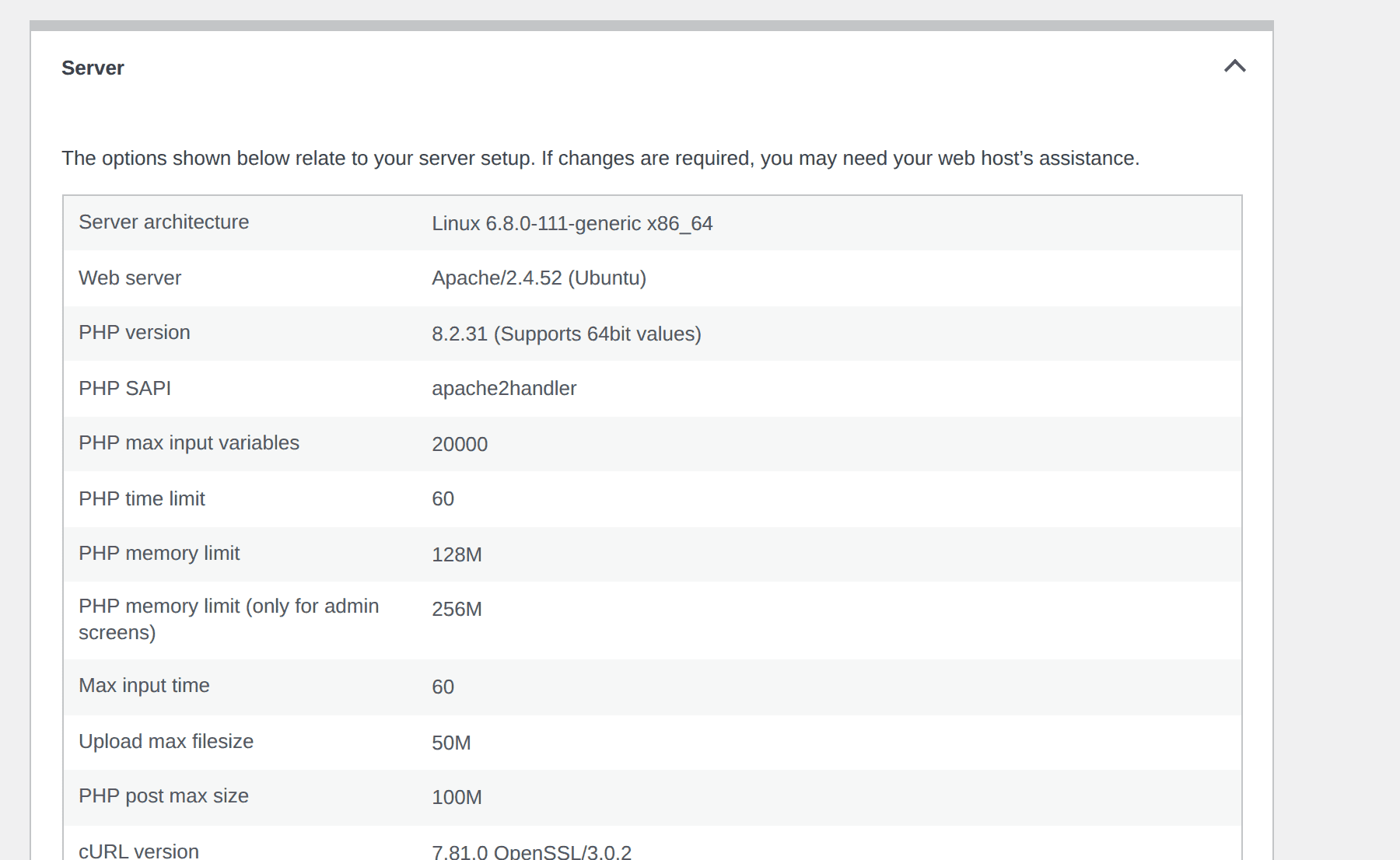Select 'PHP memory limit (only for admin screens)' label
Viewport: 1400px width, 860px height.
click(229, 620)
